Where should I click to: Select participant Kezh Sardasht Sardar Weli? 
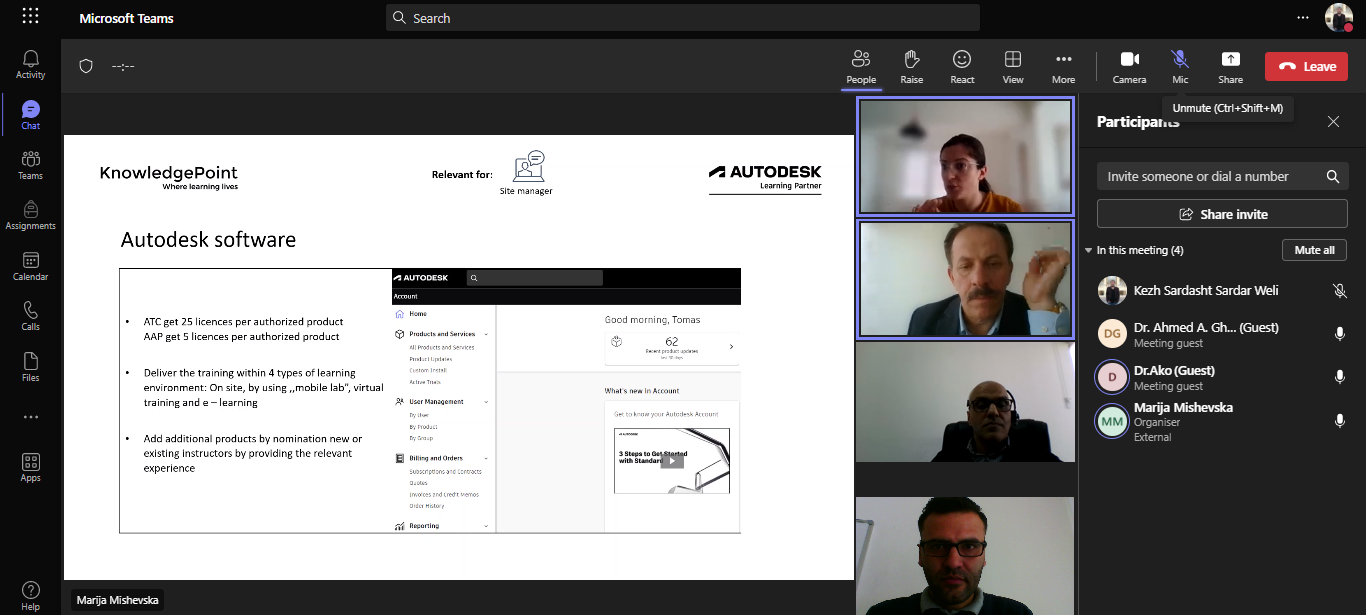1222,291
